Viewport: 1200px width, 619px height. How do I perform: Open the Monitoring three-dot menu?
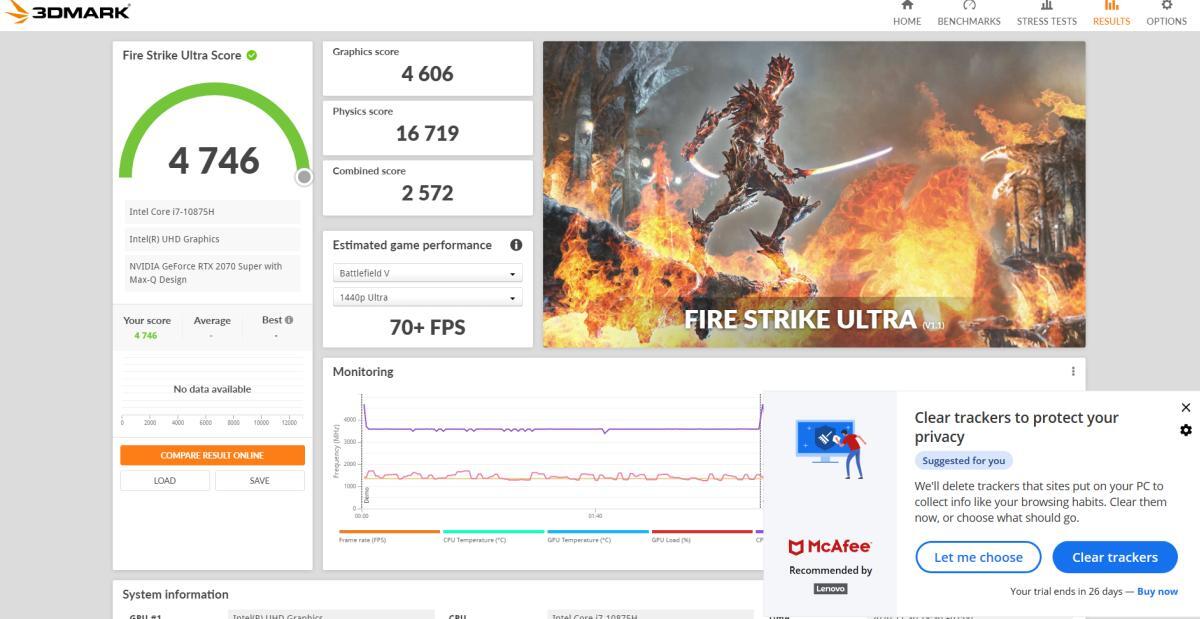coord(1073,371)
